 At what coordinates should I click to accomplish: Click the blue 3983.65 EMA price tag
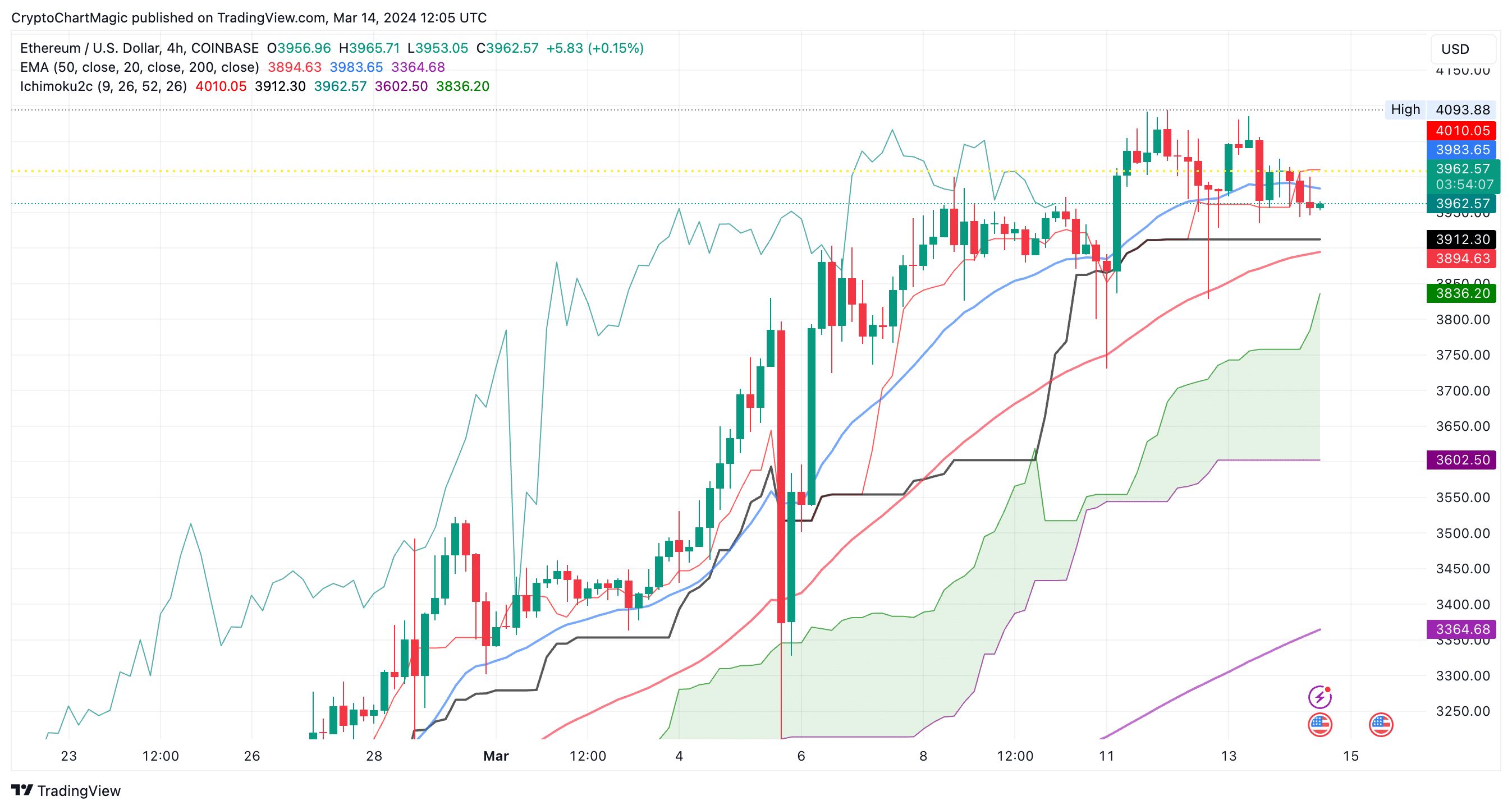pos(1461,150)
